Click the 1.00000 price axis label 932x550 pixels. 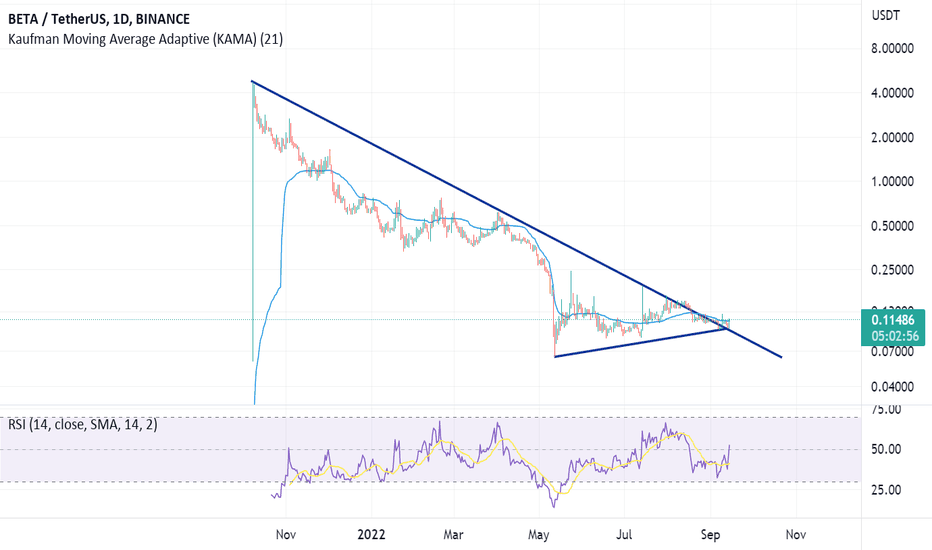point(892,181)
